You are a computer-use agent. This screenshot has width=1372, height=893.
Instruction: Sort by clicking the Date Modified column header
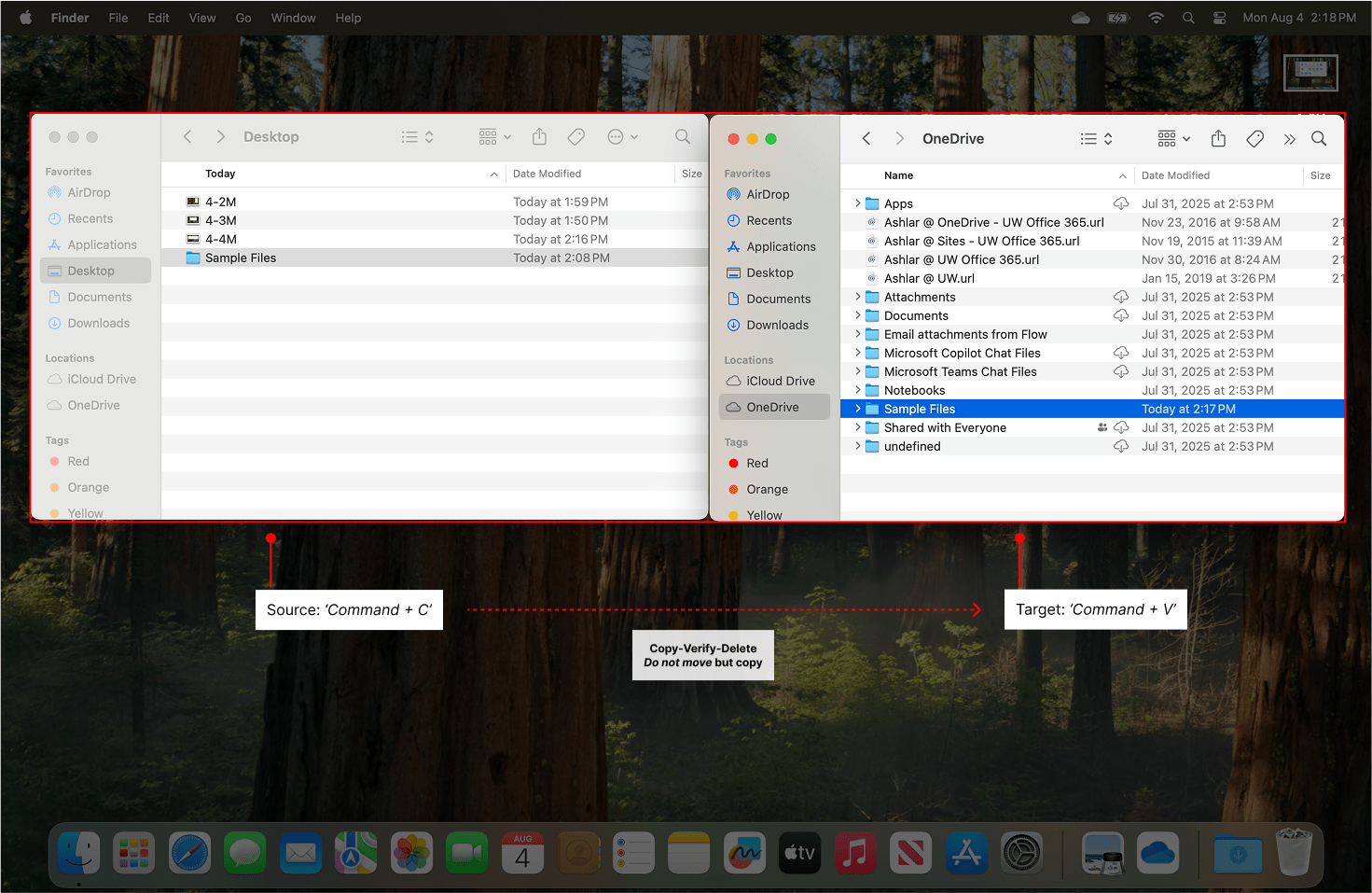[x=1175, y=175]
